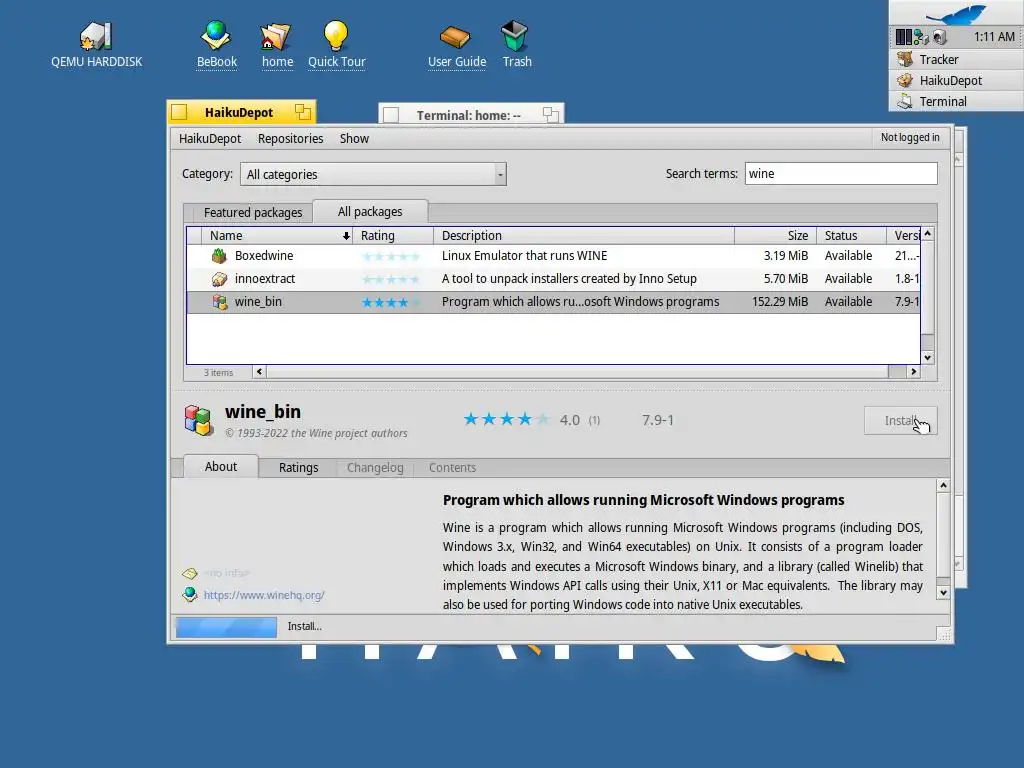
Task: Click the Not logged in button
Action: coord(910,137)
